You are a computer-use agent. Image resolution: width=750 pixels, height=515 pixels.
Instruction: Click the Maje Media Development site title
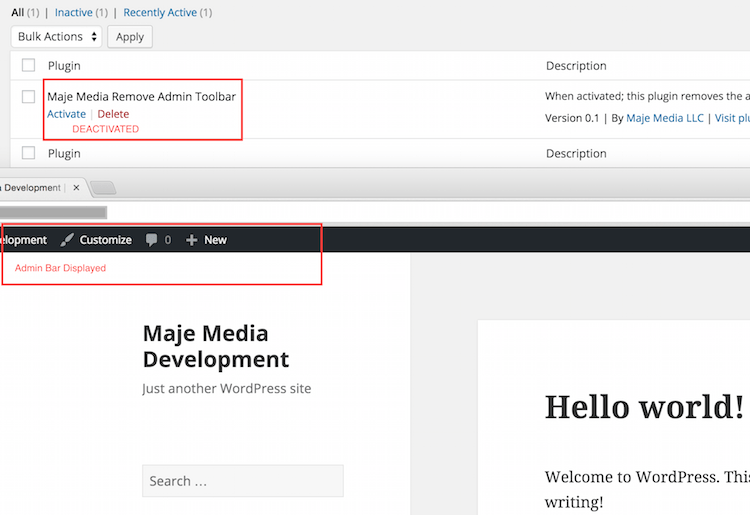[x=215, y=346]
